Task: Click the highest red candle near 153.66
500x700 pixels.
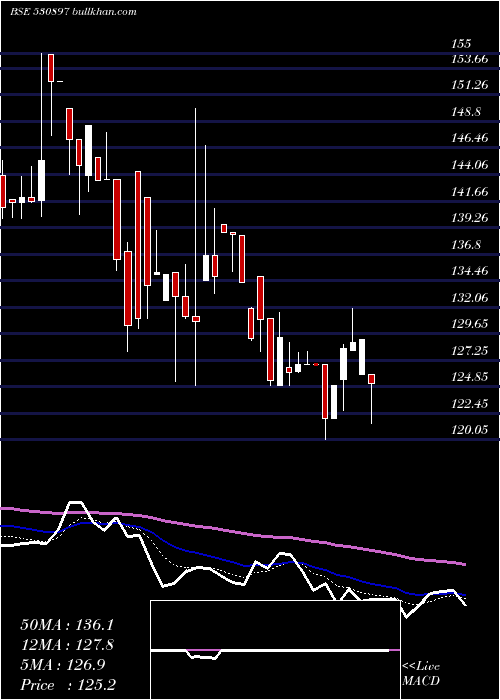Action: coord(51,68)
